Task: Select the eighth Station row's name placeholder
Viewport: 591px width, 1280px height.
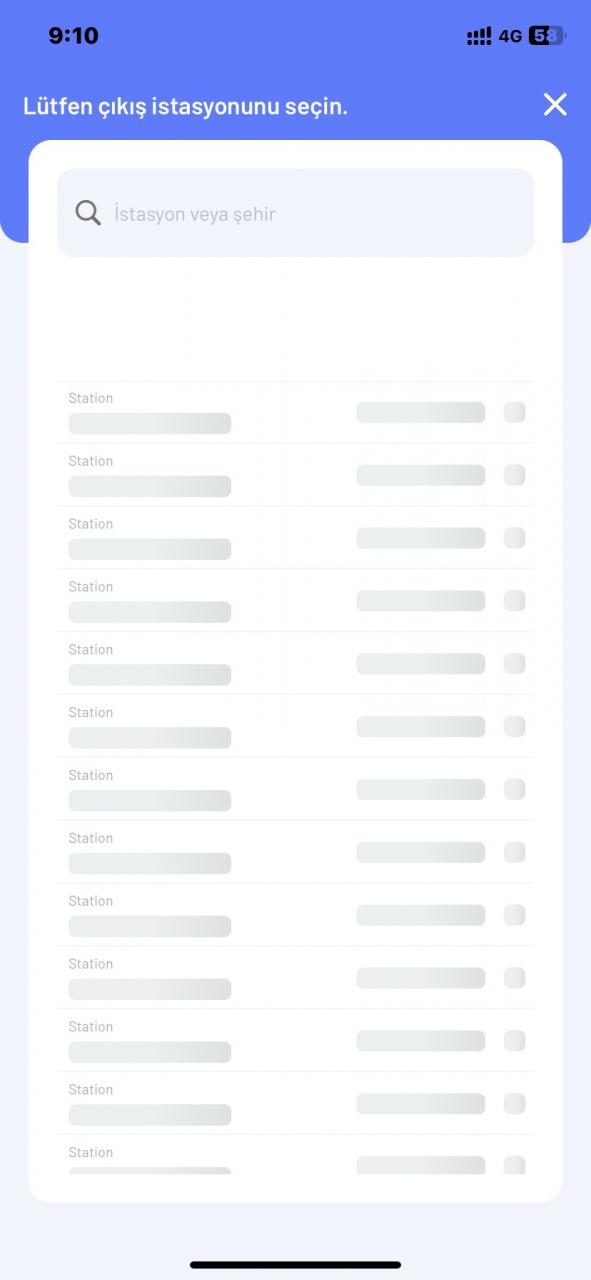Action: pos(150,863)
